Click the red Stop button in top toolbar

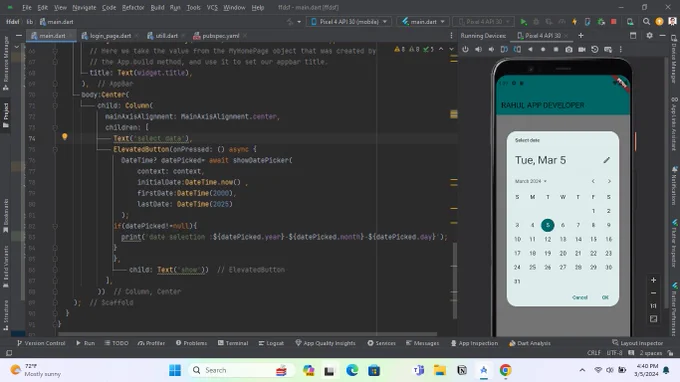(614, 22)
